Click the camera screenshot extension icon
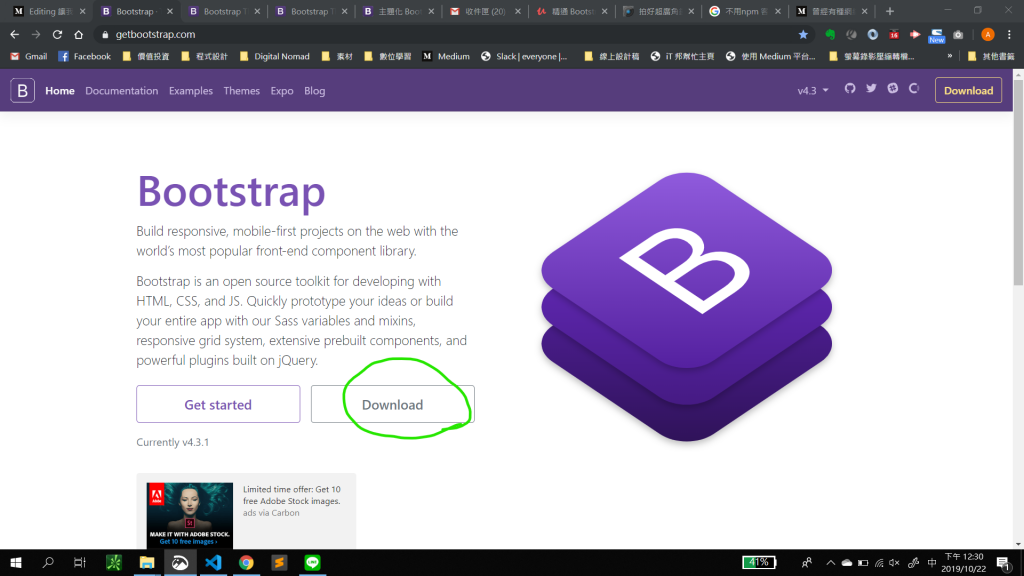Viewport: 1024px width, 576px height. coord(958,35)
